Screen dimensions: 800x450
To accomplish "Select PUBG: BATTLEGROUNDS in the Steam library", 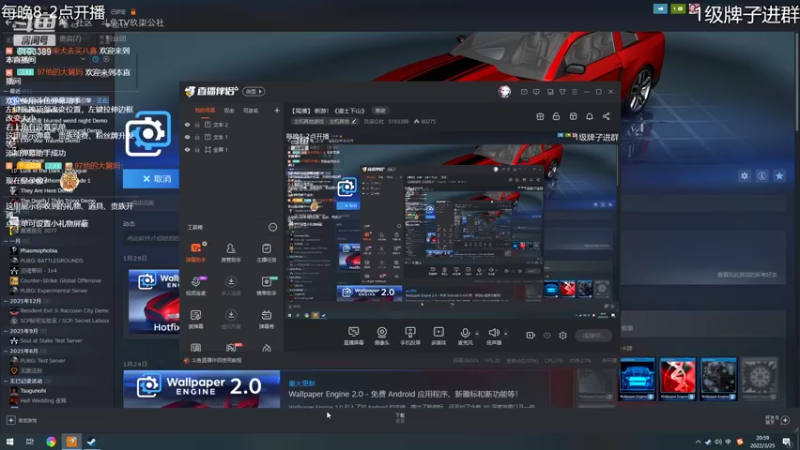I will pos(52,261).
